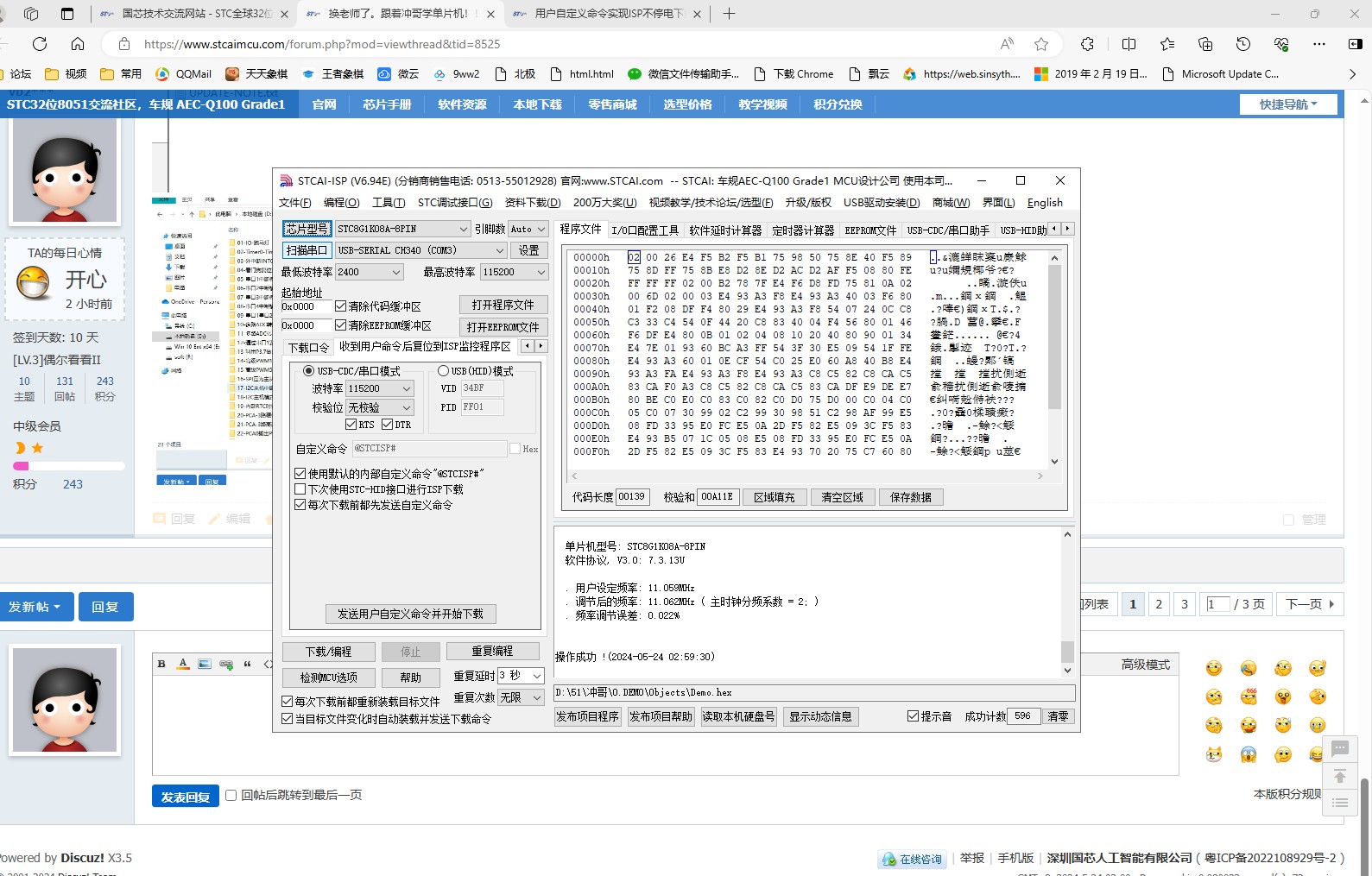
Task: Open browser history icon
Action: pos(1243,44)
